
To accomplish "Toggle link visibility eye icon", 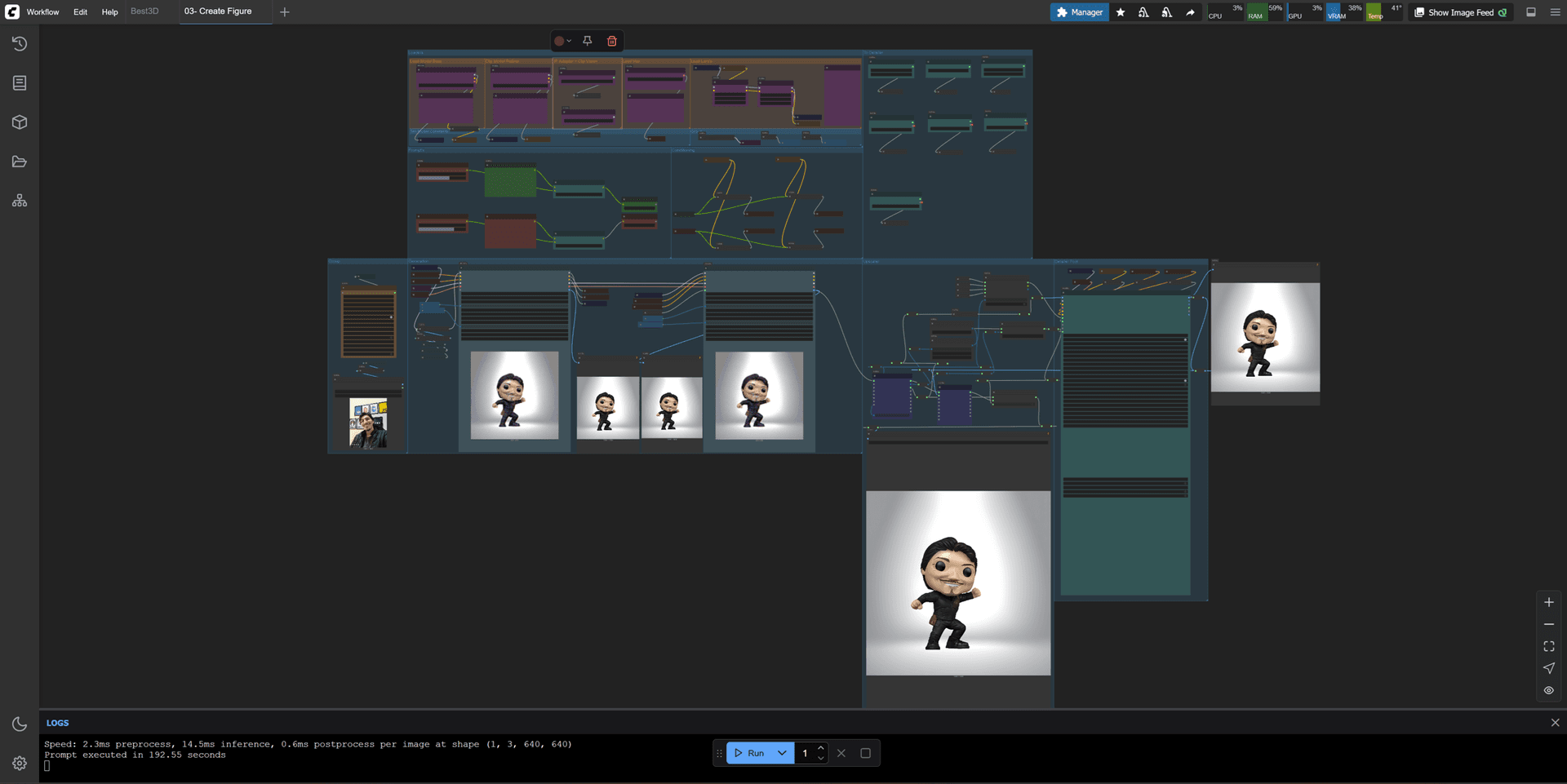I will [1549, 690].
